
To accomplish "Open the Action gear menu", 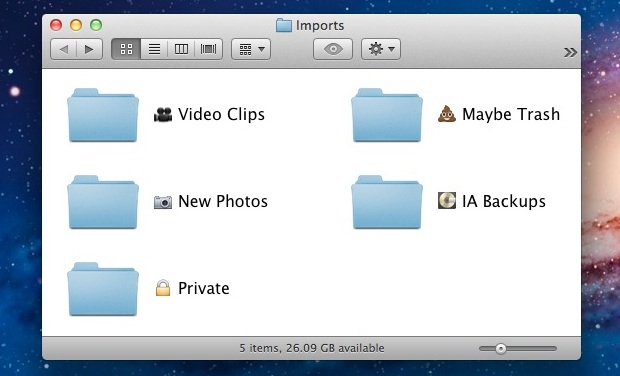I will click(381, 49).
